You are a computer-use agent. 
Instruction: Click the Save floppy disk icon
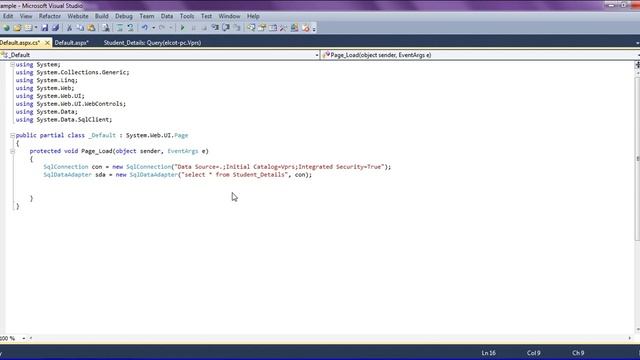click(44, 28)
